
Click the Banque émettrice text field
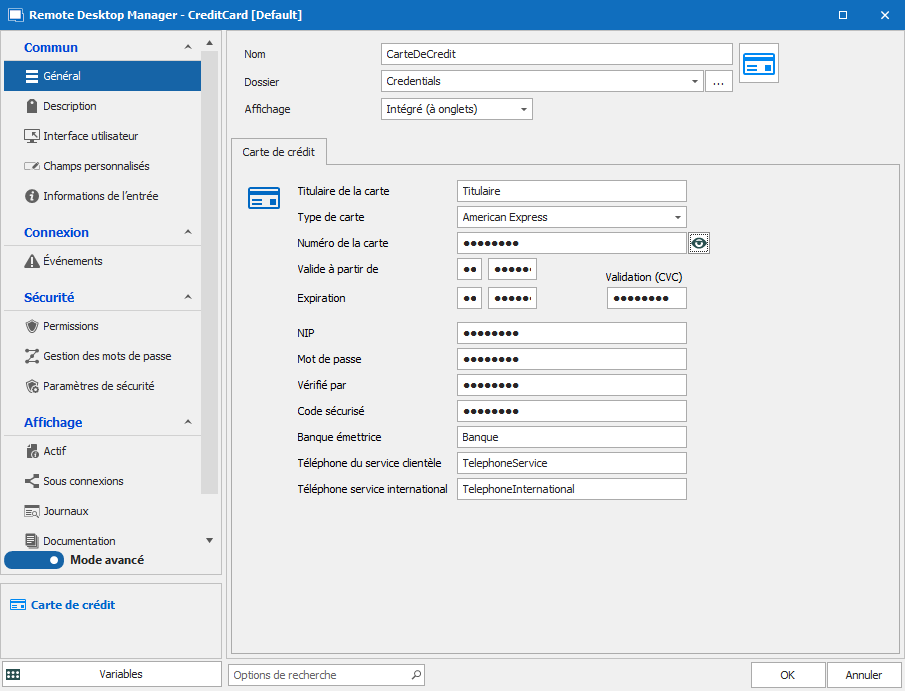pyautogui.click(x=571, y=437)
